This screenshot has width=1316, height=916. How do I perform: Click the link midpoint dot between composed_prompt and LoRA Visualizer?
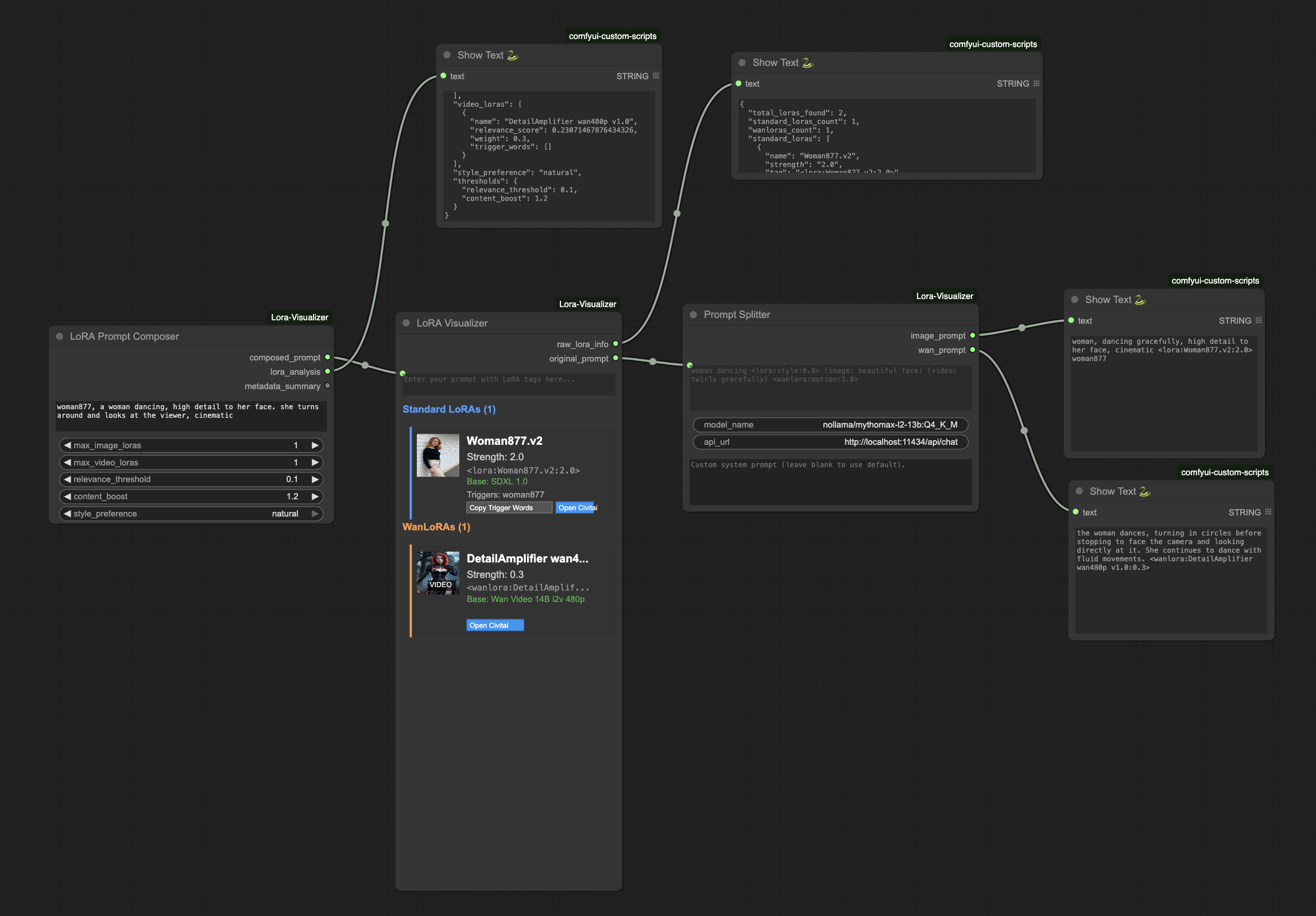click(x=365, y=365)
